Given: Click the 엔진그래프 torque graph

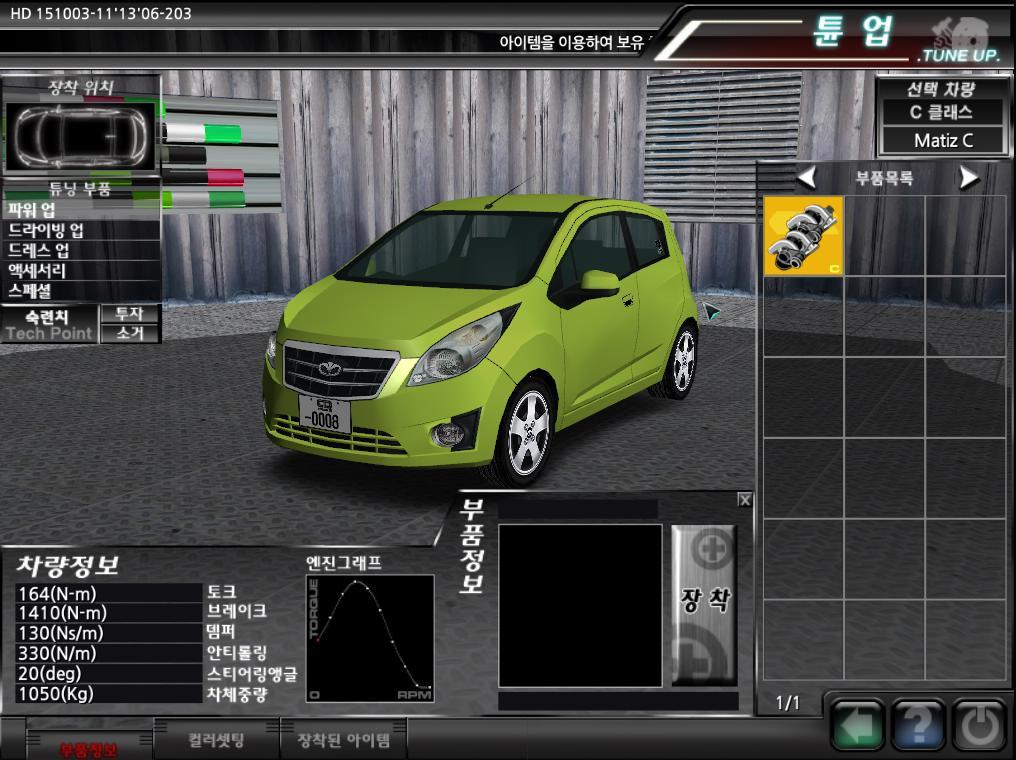Looking at the screenshot, I should 370,638.
